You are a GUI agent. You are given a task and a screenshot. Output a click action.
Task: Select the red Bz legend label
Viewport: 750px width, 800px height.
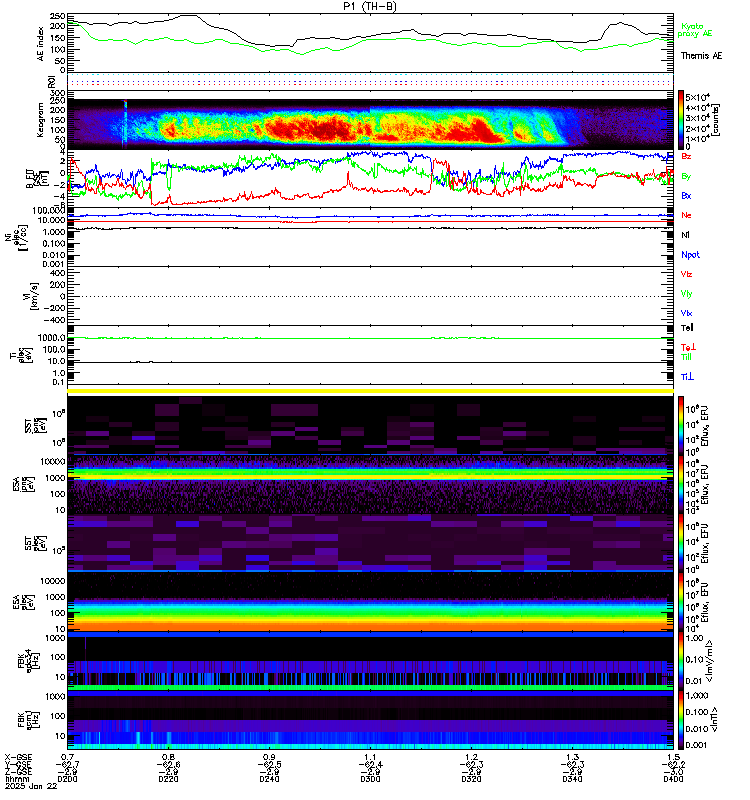[x=686, y=156]
